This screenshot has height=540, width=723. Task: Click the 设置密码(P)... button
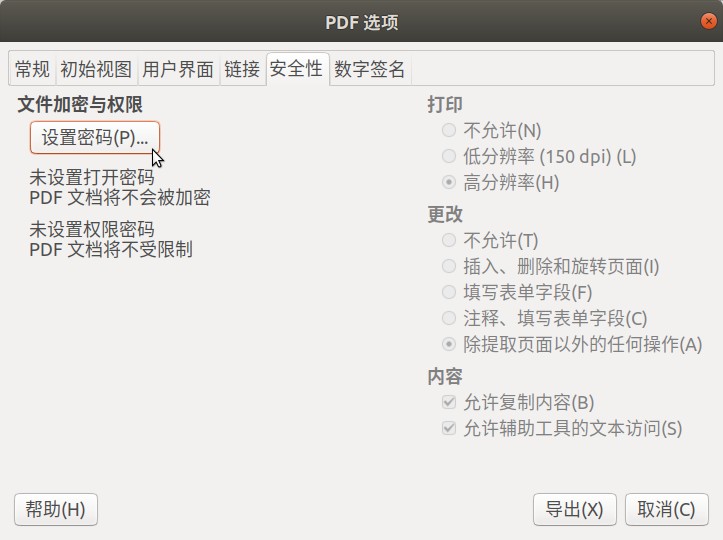click(95, 137)
